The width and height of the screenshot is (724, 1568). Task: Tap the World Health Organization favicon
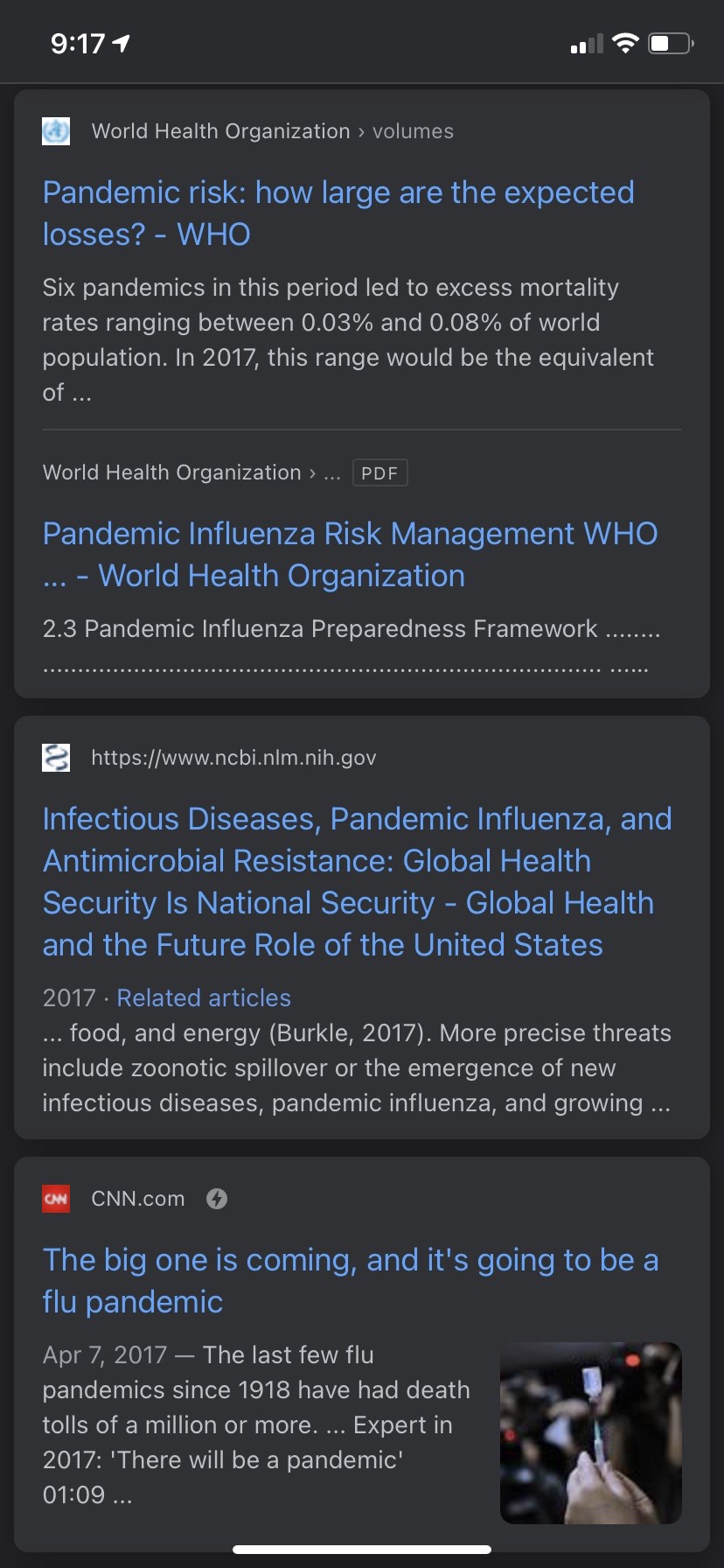pos(56,131)
